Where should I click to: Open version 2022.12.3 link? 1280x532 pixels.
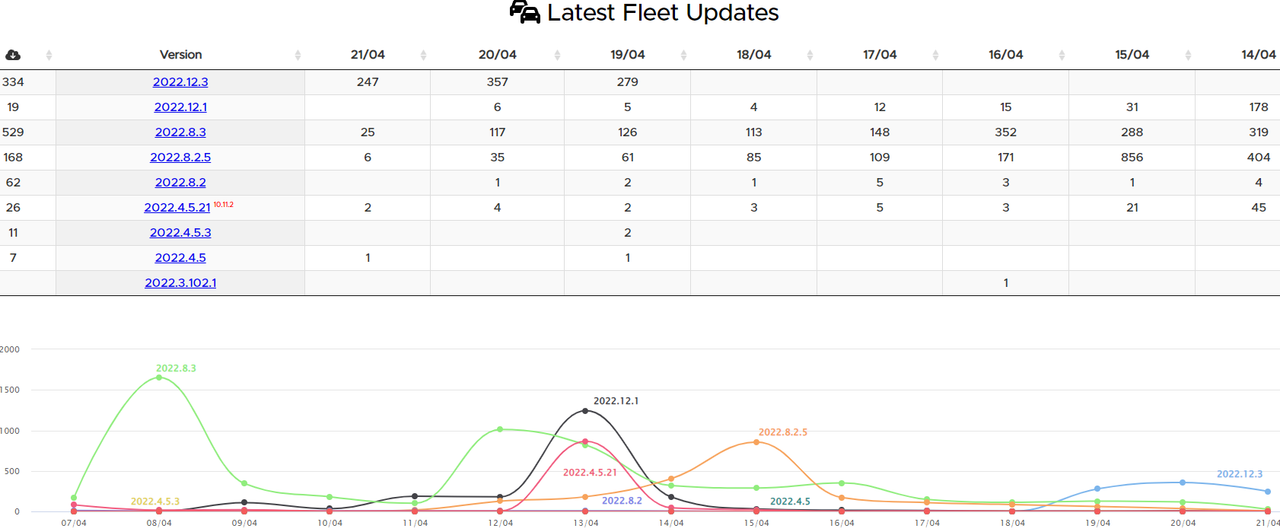pos(180,82)
